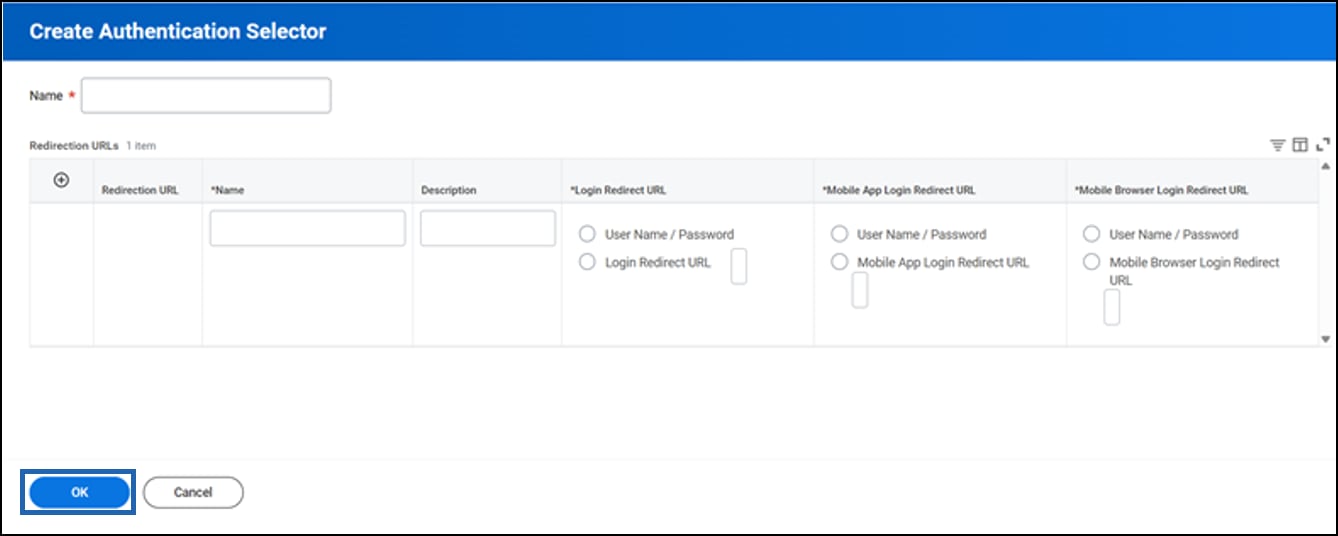Open the grid column settings icon

point(1300,146)
